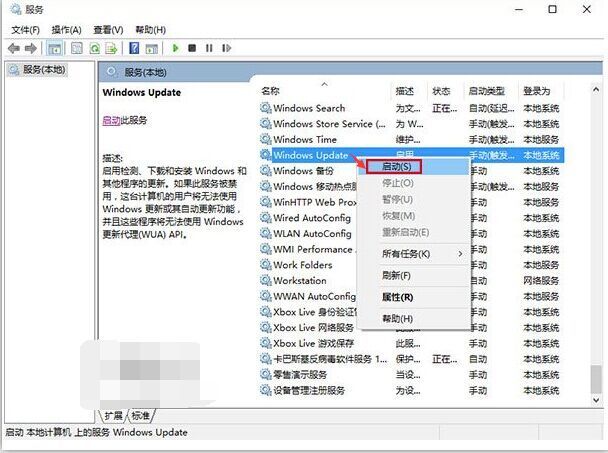Select the 设备管理注册服务 row

411,390
